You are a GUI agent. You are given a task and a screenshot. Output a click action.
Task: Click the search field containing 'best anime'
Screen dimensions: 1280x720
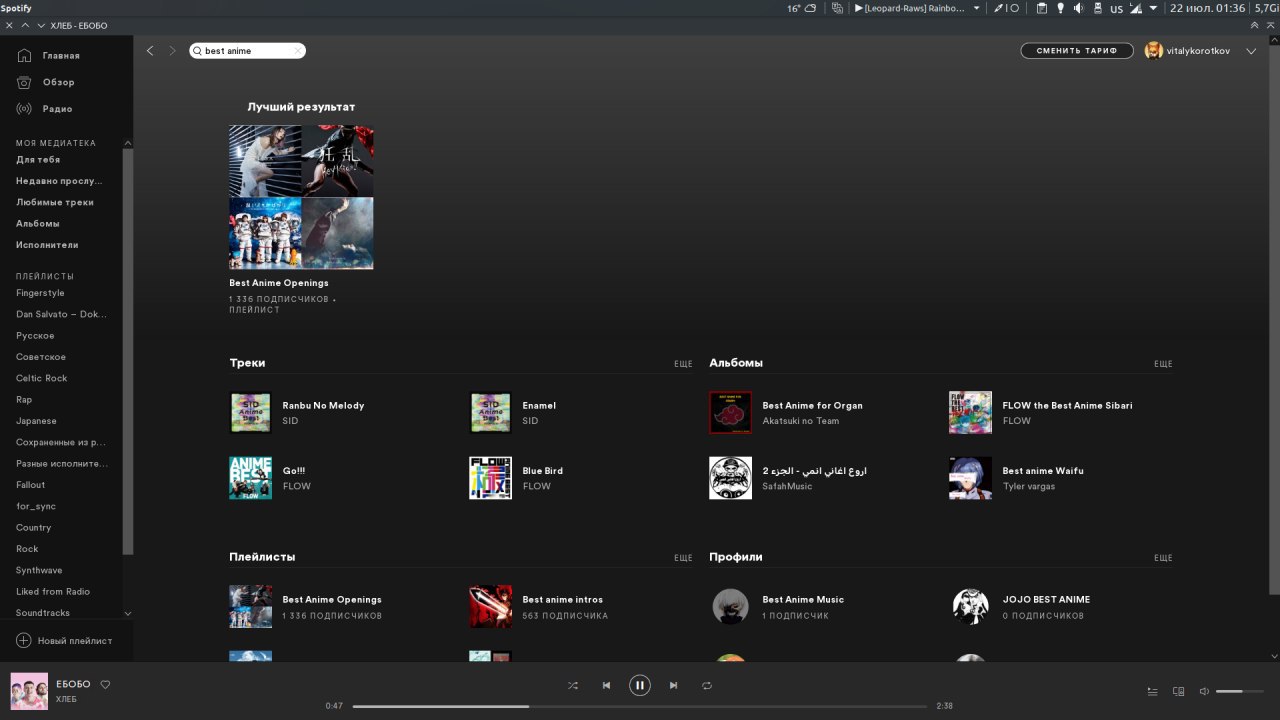pos(247,51)
